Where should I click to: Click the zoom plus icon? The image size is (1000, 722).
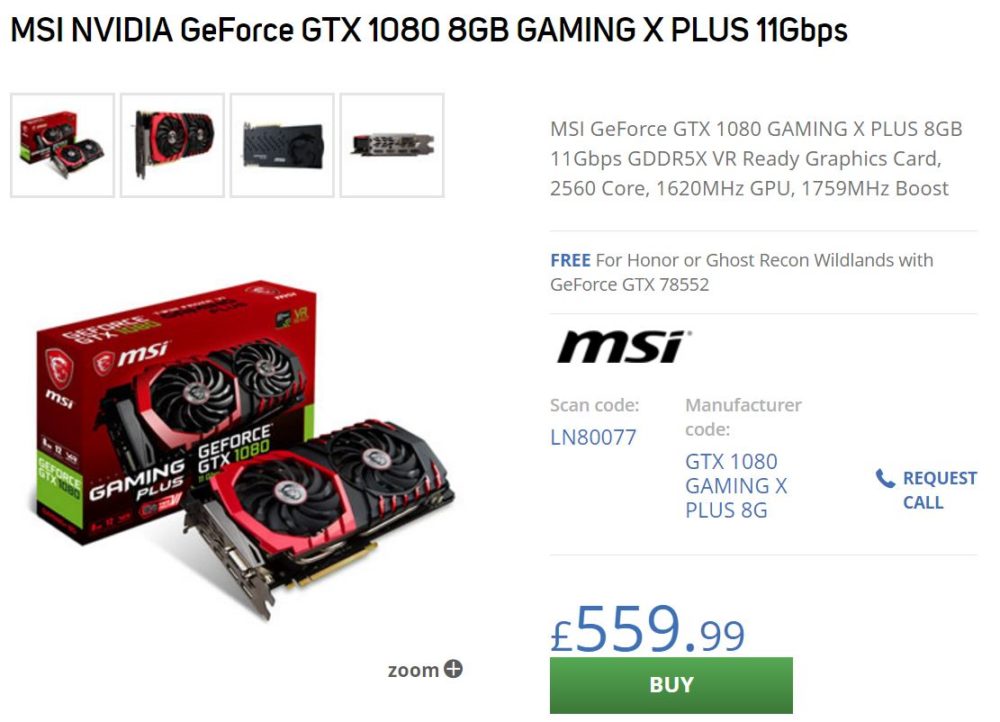[453, 669]
